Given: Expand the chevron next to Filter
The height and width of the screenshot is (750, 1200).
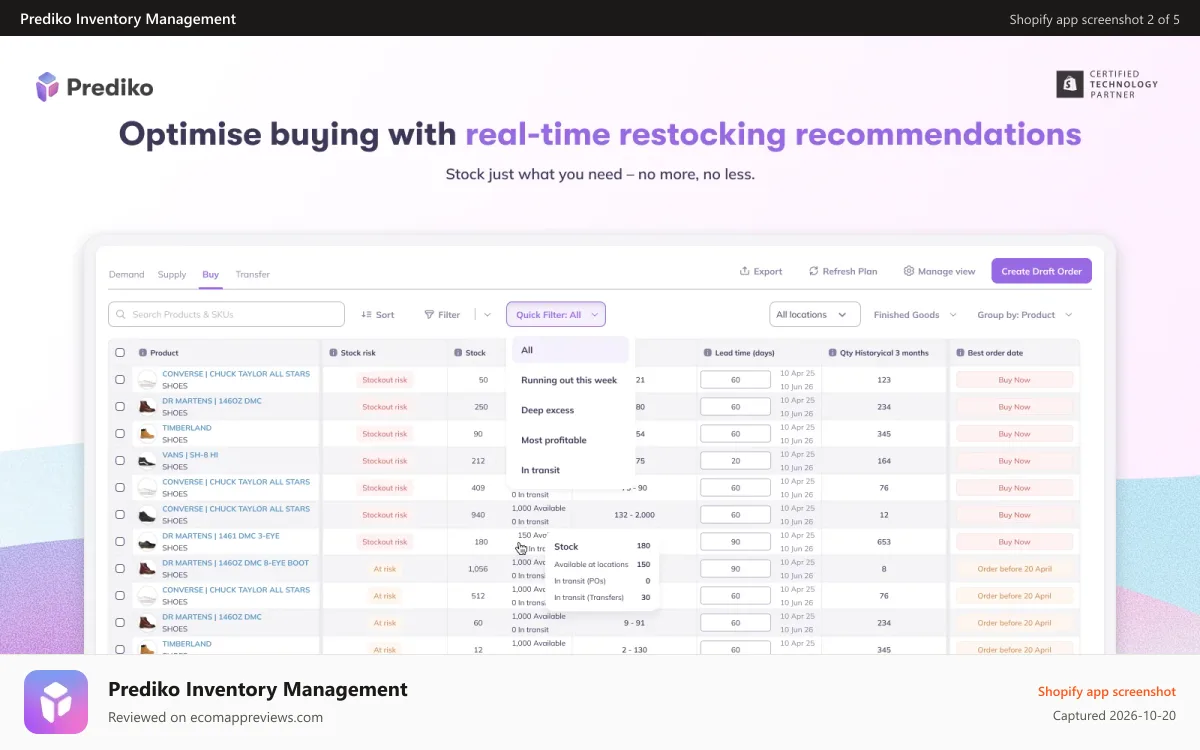Looking at the screenshot, I should [487, 315].
